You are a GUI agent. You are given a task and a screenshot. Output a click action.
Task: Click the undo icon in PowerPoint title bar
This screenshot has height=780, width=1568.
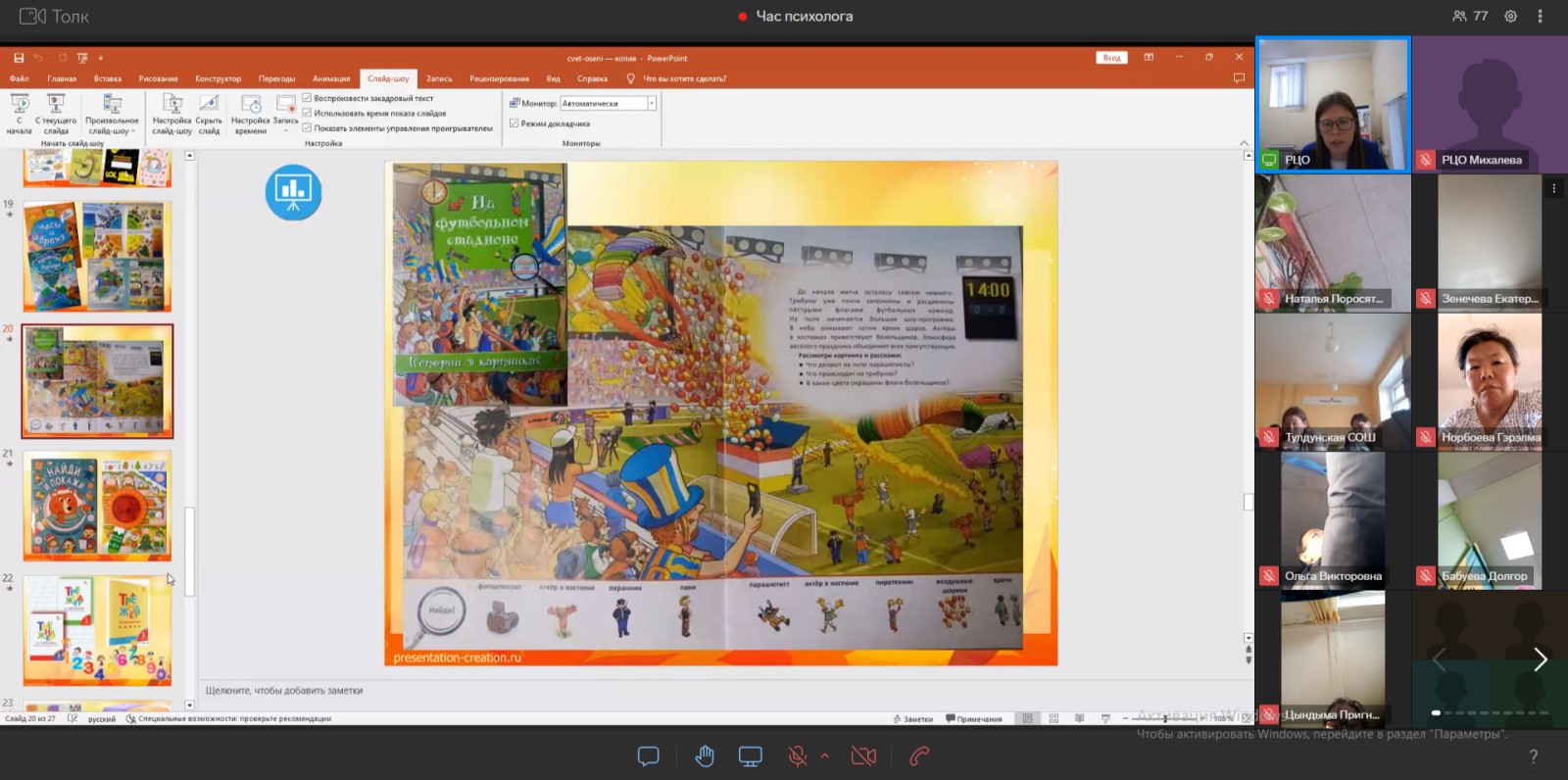point(38,58)
